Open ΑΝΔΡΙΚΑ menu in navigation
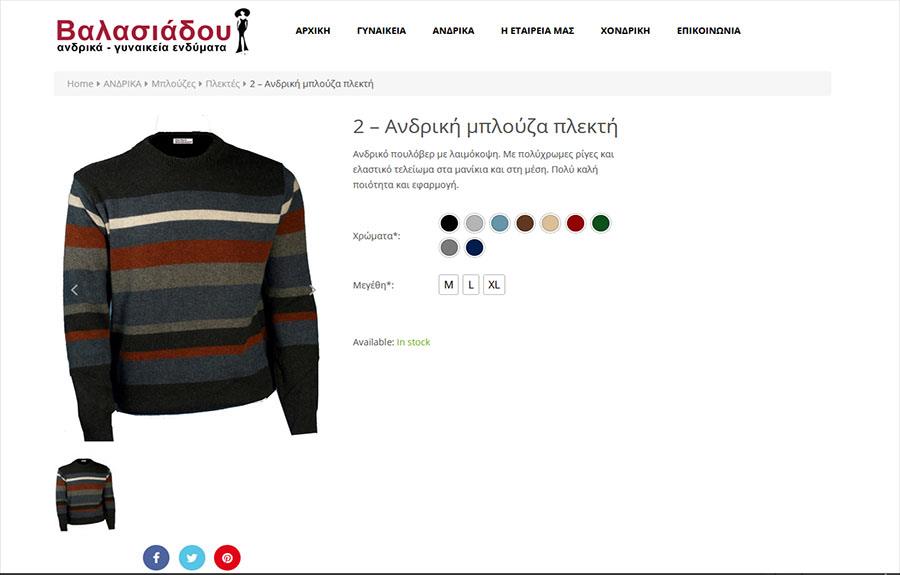Image resolution: width=900 pixels, height=575 pixels. click(453, 31)
